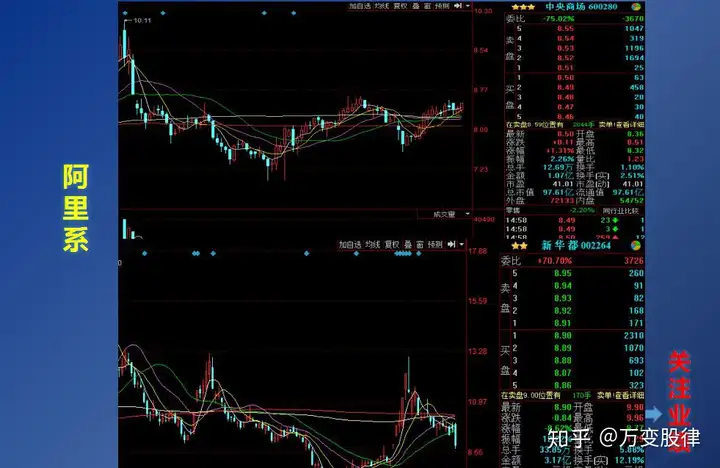Open toolbar dropdown arrow in 中央商场 chart
720x468 pixels.
468,6
